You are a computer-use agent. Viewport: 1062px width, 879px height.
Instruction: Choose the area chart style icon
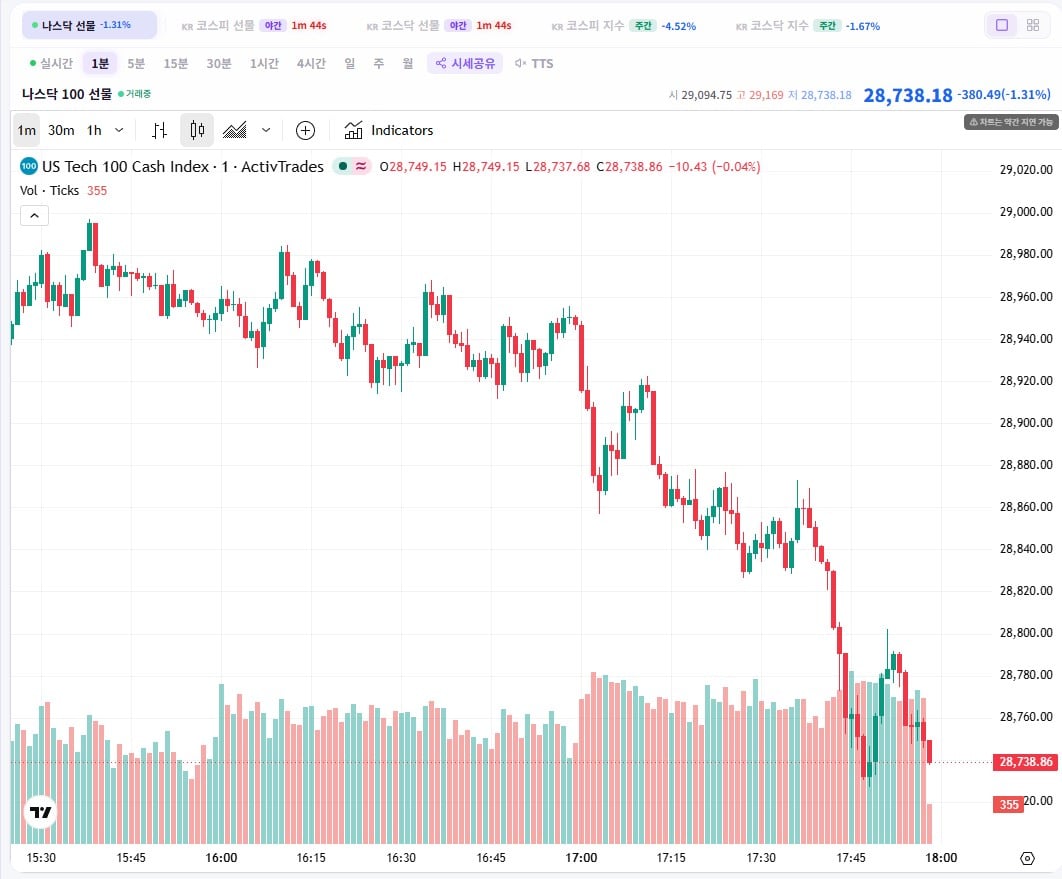coord(234,130)
